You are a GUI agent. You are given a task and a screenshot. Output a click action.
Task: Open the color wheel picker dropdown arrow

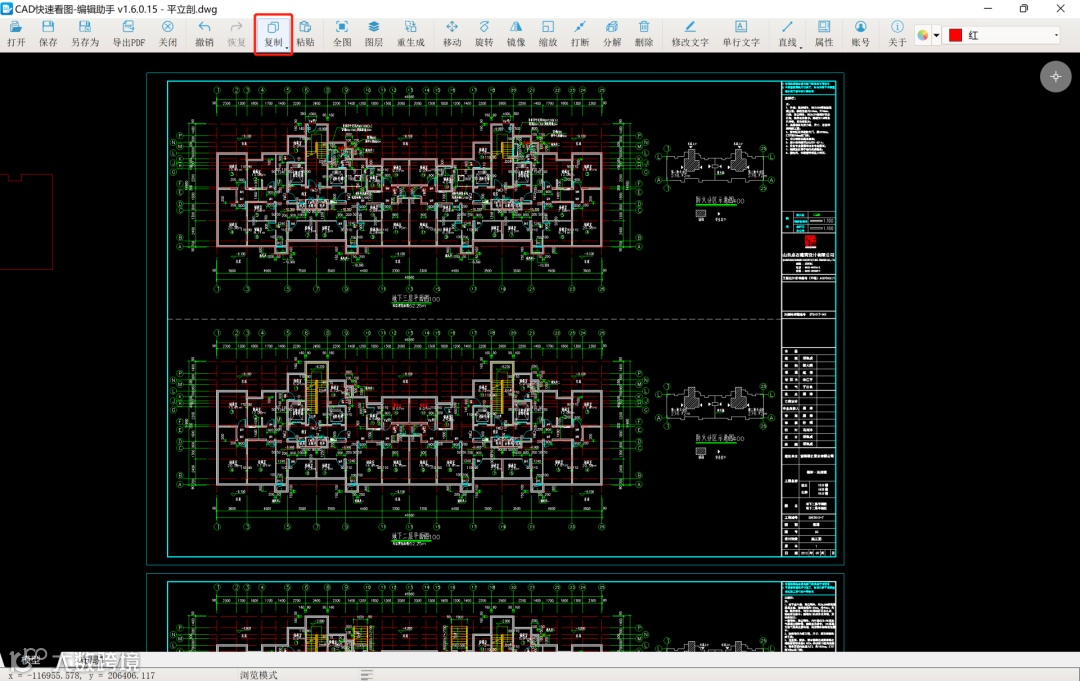point(936,35)
